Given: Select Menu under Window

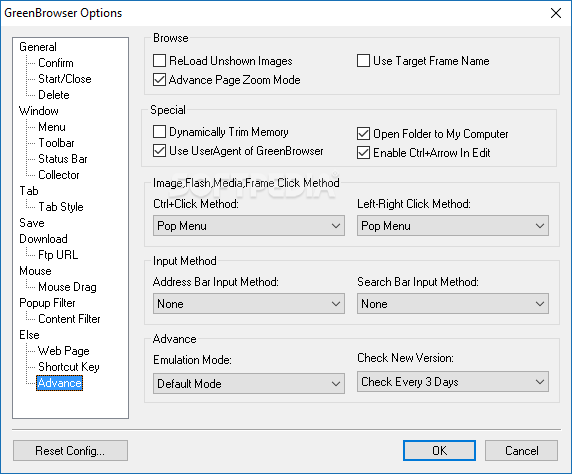Looking at the screenshot, I should click(x=52, y=127).
